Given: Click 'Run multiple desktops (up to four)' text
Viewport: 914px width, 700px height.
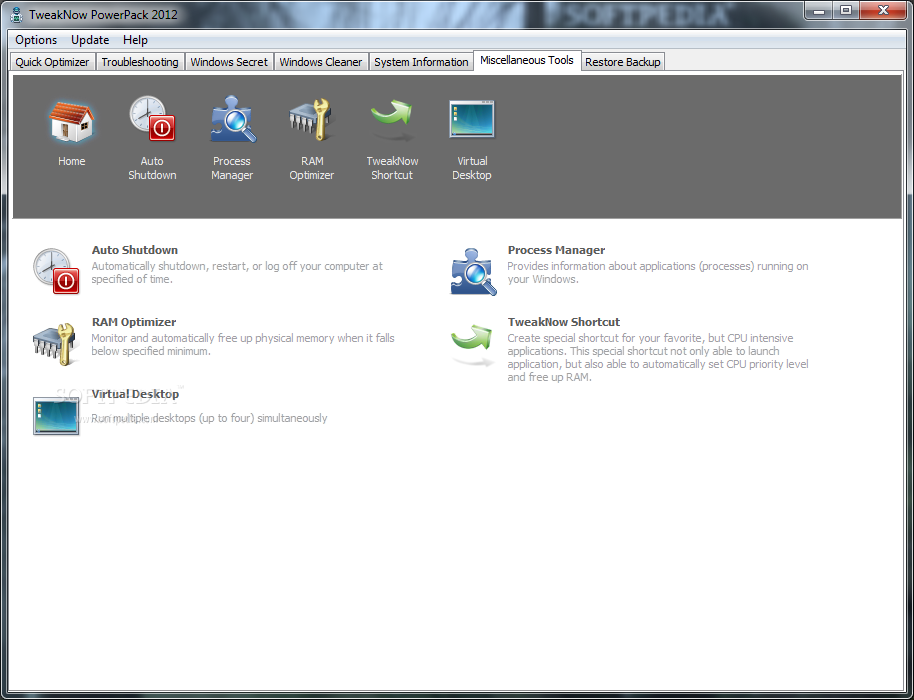Looking at the screenshot, I should 209,418.
